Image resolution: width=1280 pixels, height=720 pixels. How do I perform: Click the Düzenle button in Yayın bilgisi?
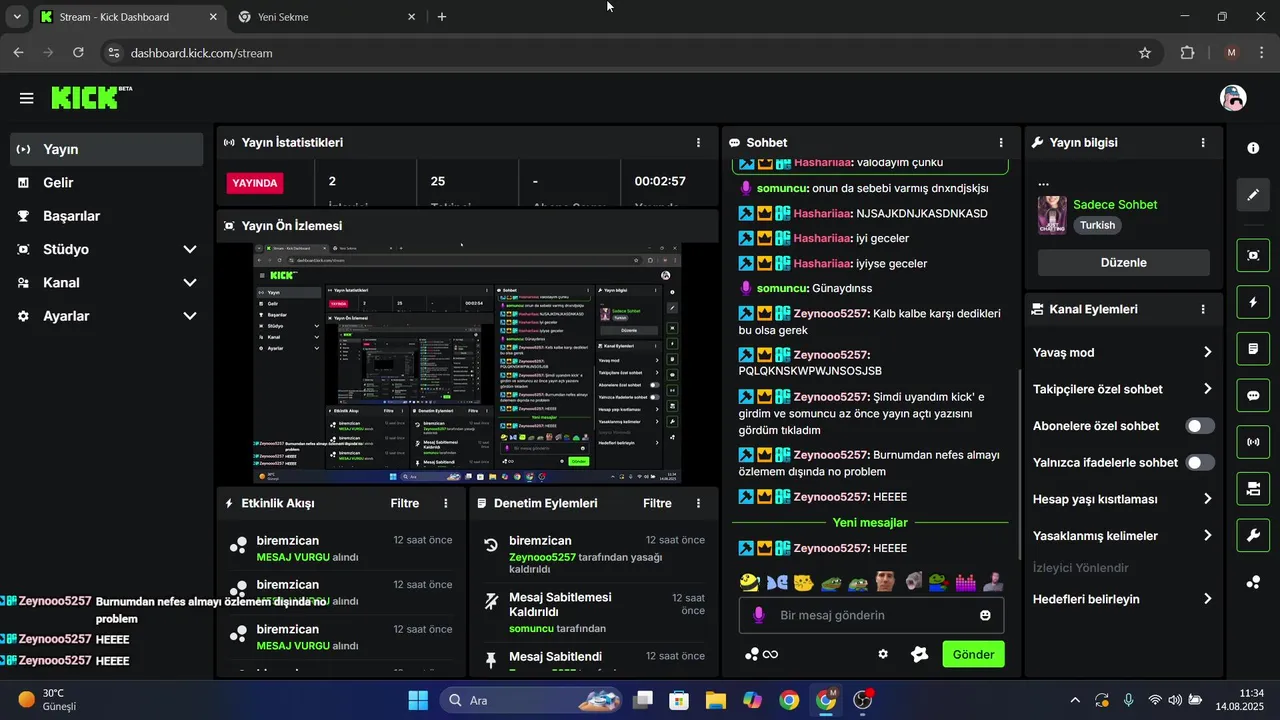(x=1123, y=262)
